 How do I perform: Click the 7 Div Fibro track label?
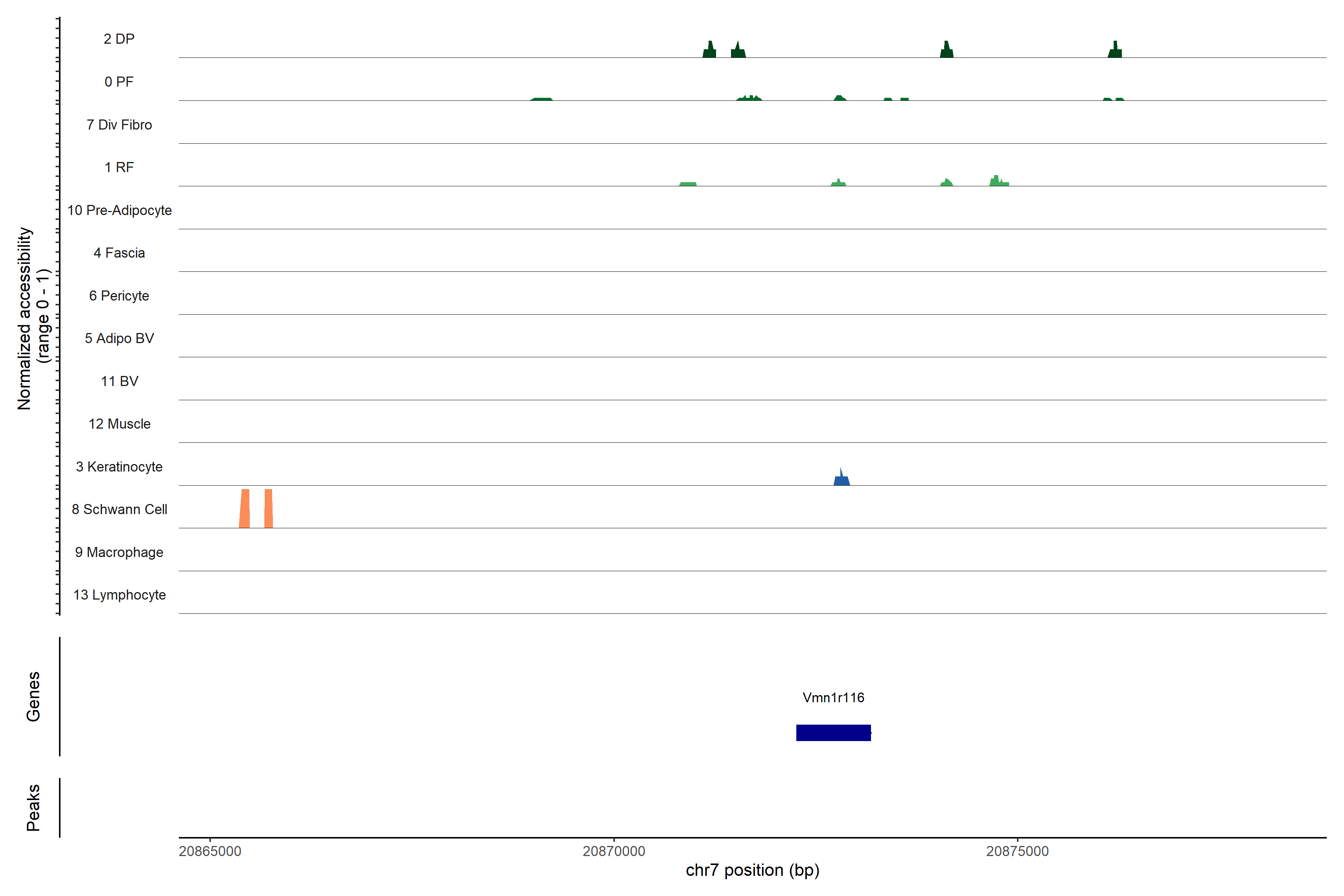point(119,125)
